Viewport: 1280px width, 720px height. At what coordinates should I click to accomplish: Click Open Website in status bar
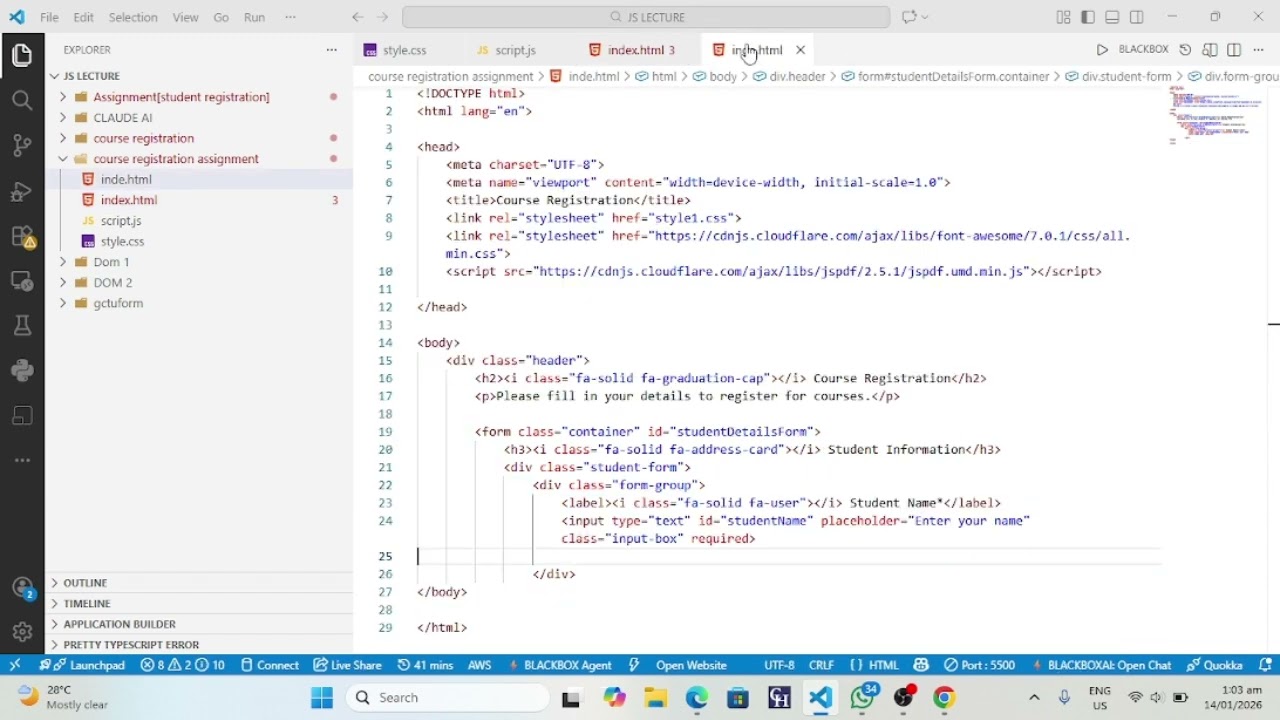tap(691, 666)
